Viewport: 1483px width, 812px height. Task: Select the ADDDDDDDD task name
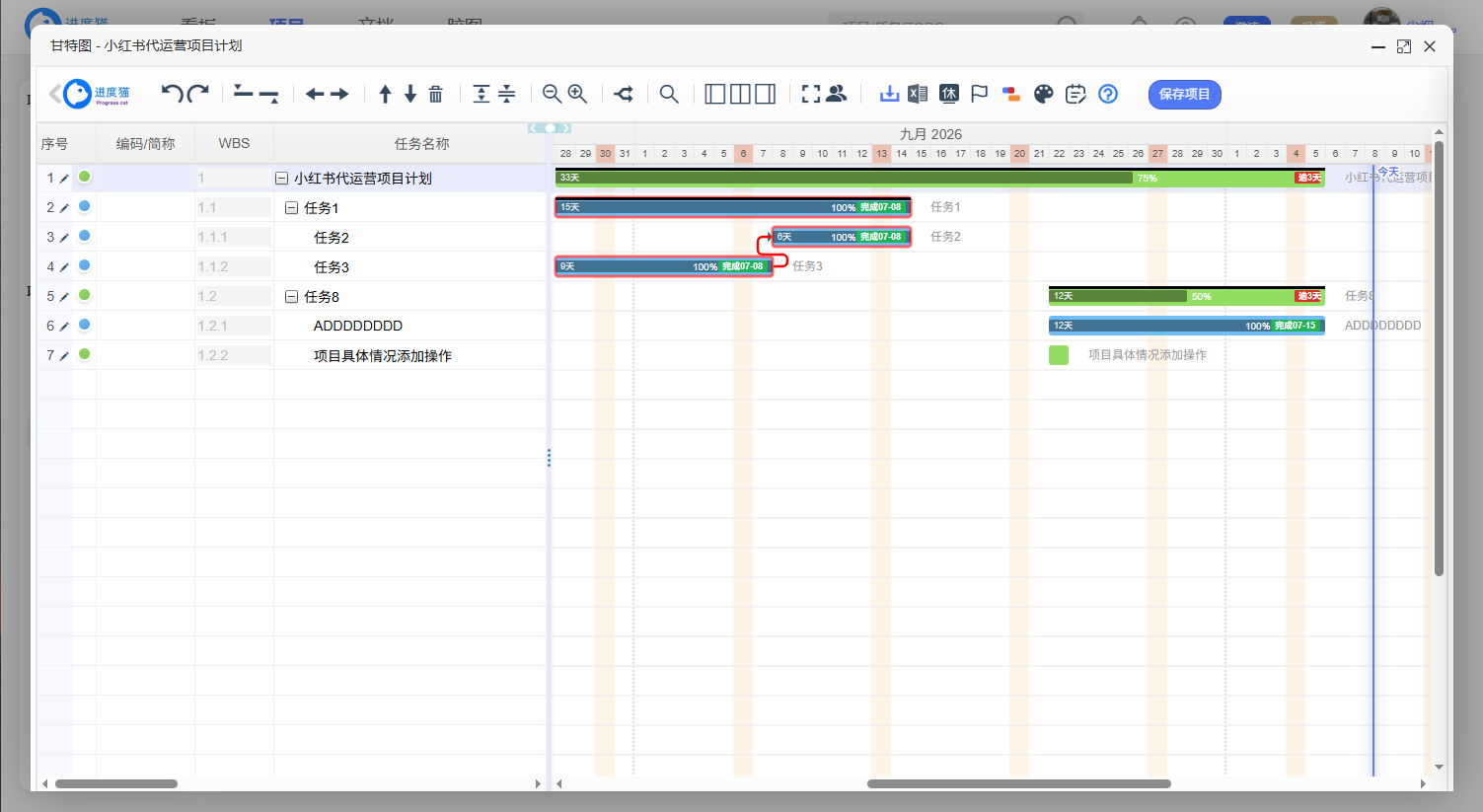tap(358, 326)
